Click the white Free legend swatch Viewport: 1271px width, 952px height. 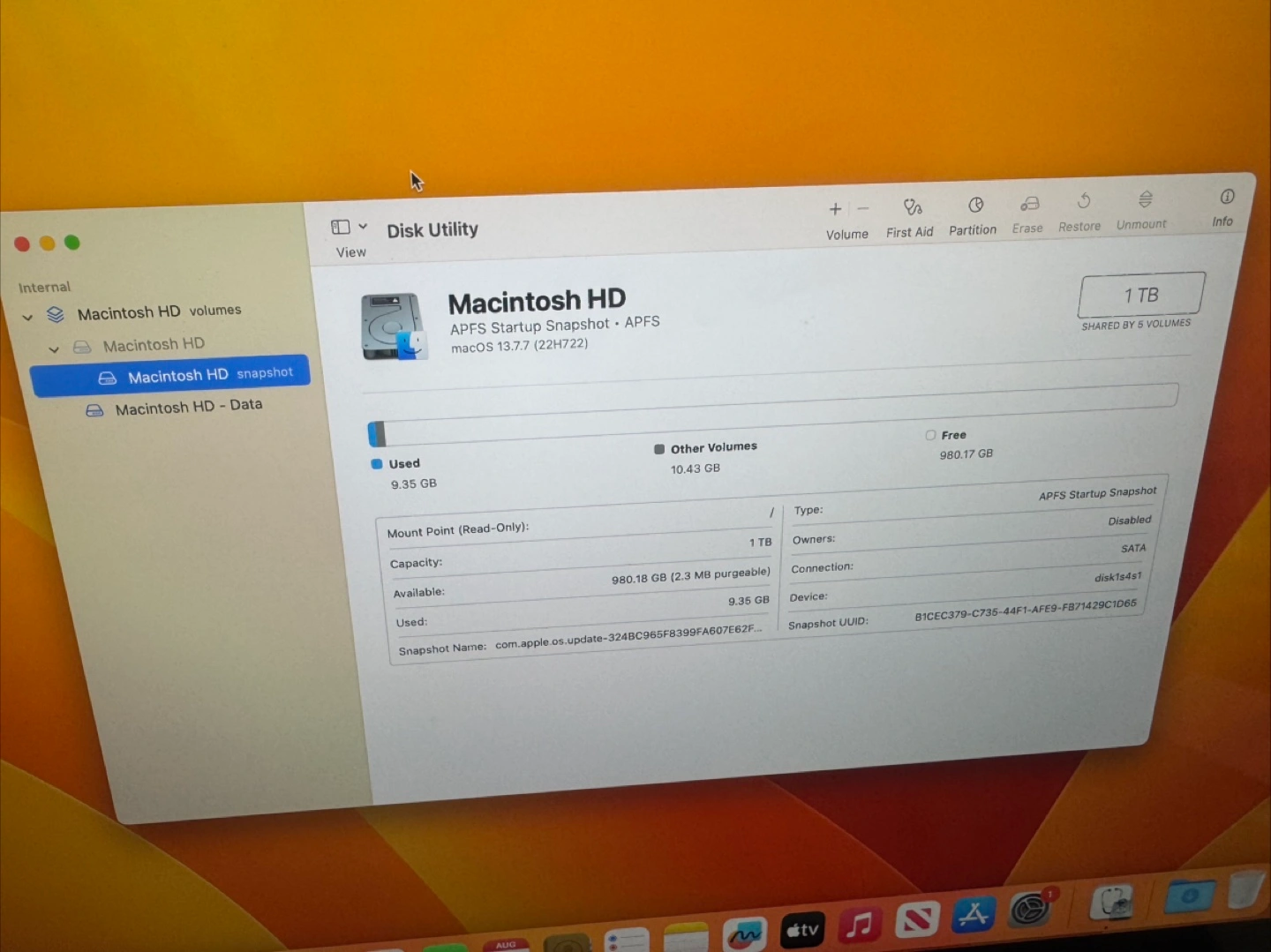tap(930, 435)
